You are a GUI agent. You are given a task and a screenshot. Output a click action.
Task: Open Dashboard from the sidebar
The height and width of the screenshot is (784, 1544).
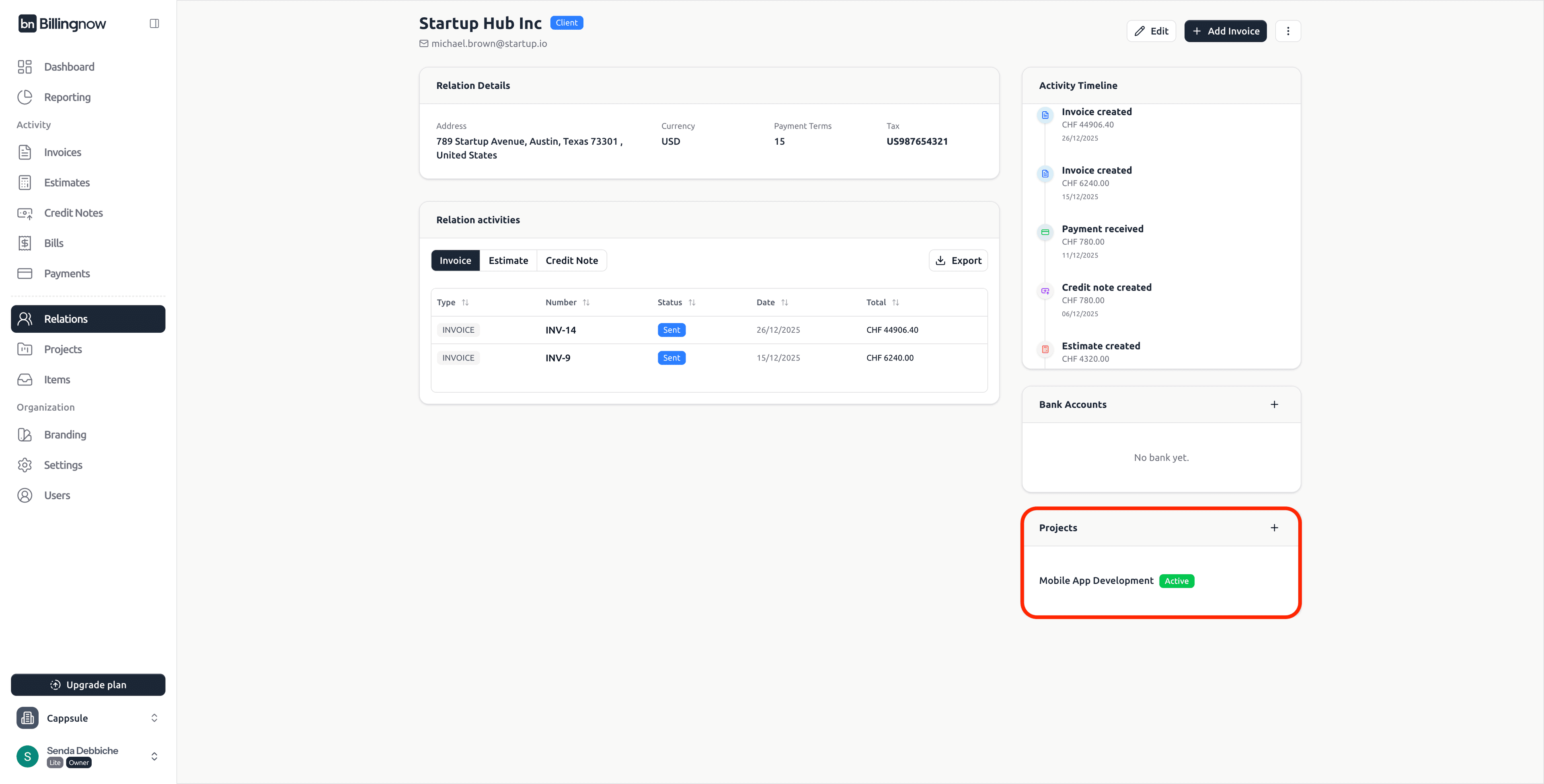point(69,66)
